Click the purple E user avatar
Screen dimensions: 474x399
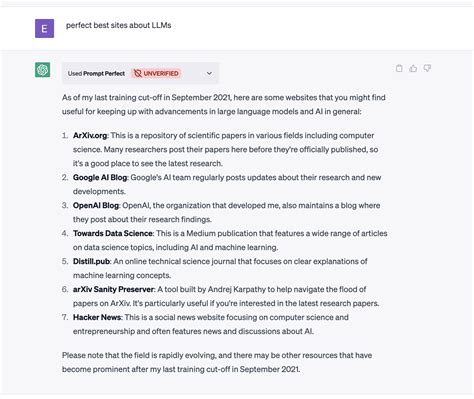click(44, 28)
